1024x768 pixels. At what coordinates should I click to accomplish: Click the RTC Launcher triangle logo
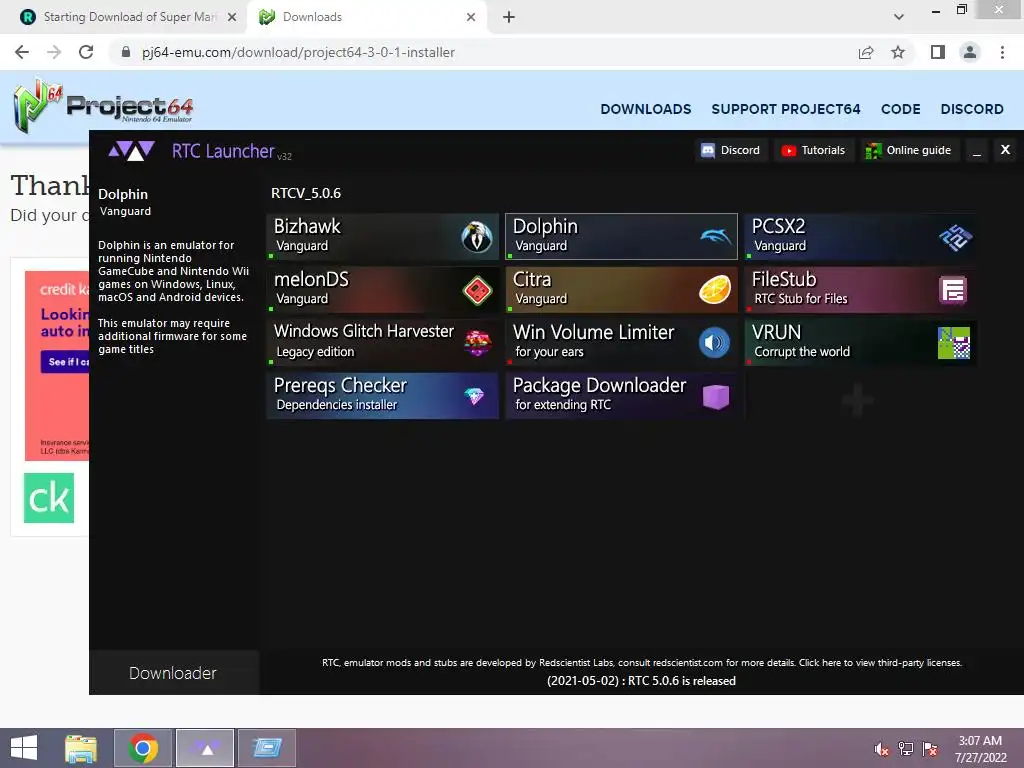click(x=131, y=151)
